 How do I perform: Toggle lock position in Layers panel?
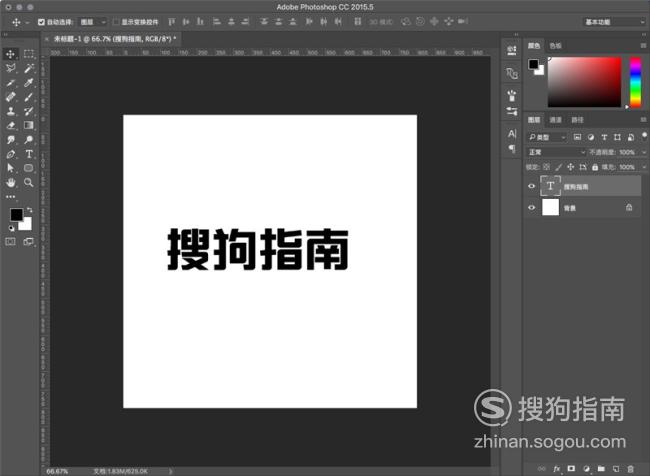pyautogui.click(x=570, y=167)
